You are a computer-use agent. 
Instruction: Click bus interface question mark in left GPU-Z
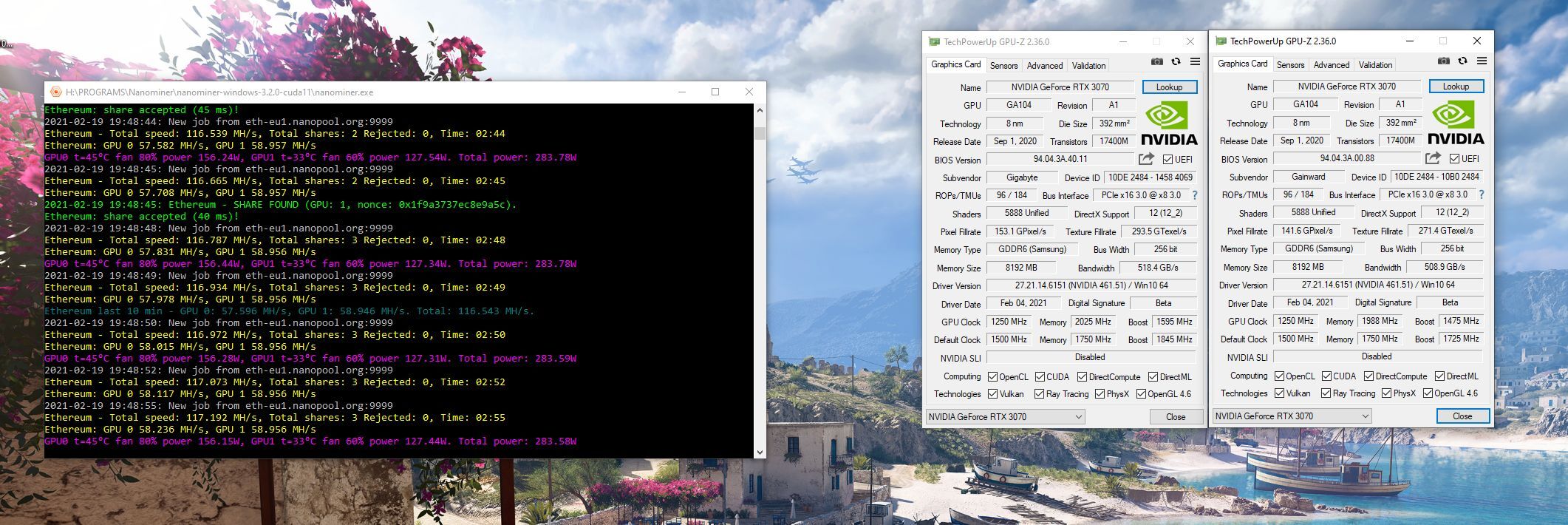1195,195
